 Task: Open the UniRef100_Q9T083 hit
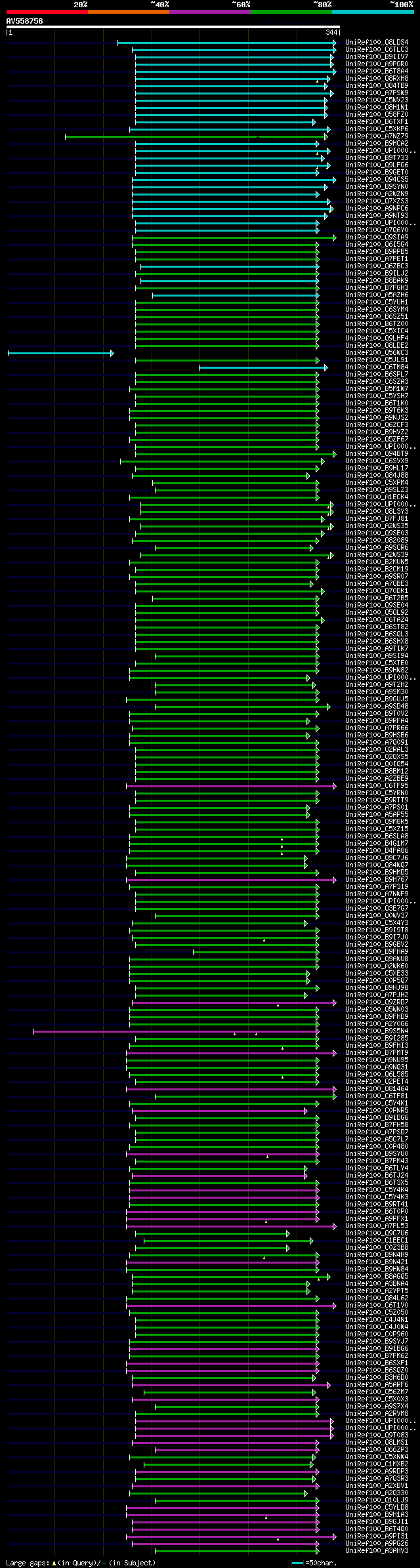tap(377, 1435)
